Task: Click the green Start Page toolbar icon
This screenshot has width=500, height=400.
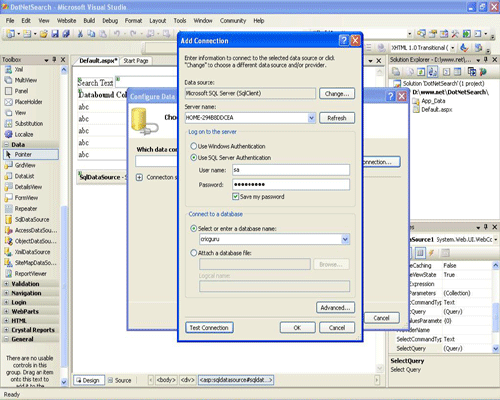Action: (x=467, y=34)
